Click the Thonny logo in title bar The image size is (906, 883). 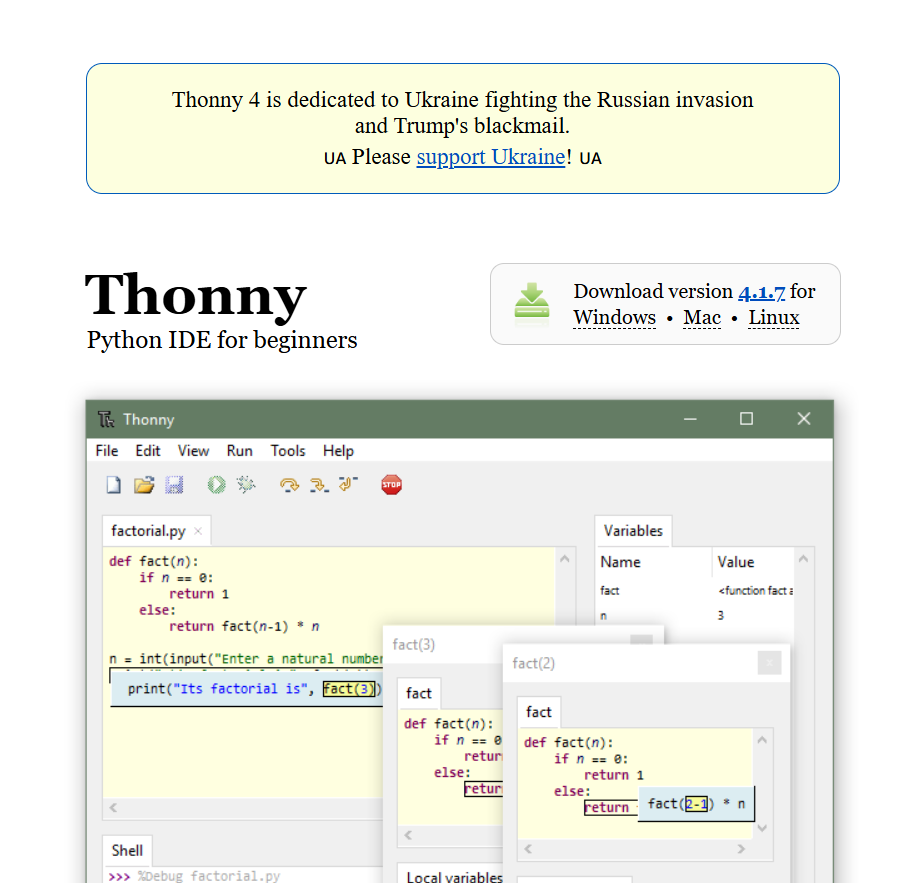pyautogui.click(x=106, y=420)
